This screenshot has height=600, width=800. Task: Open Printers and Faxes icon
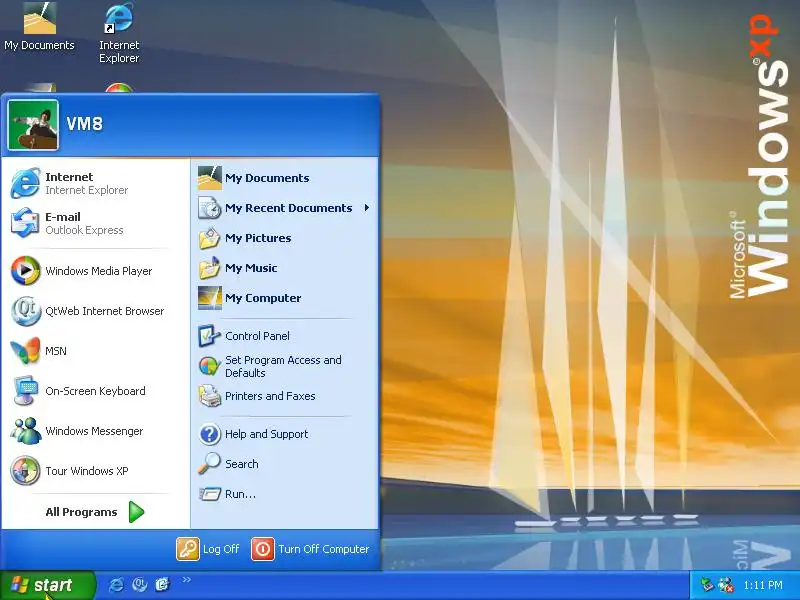(210, 396)
